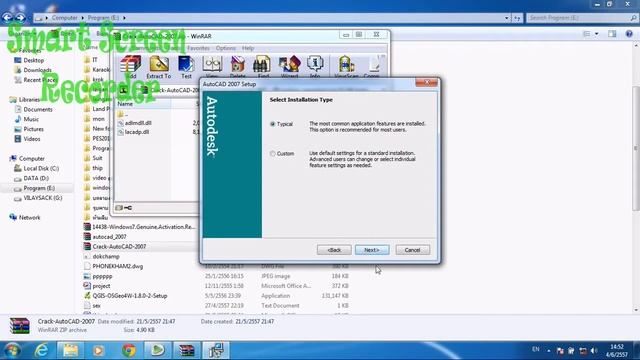Click the volume speaker icon in tray
640x360 pixels.
[x=594, y=351]
